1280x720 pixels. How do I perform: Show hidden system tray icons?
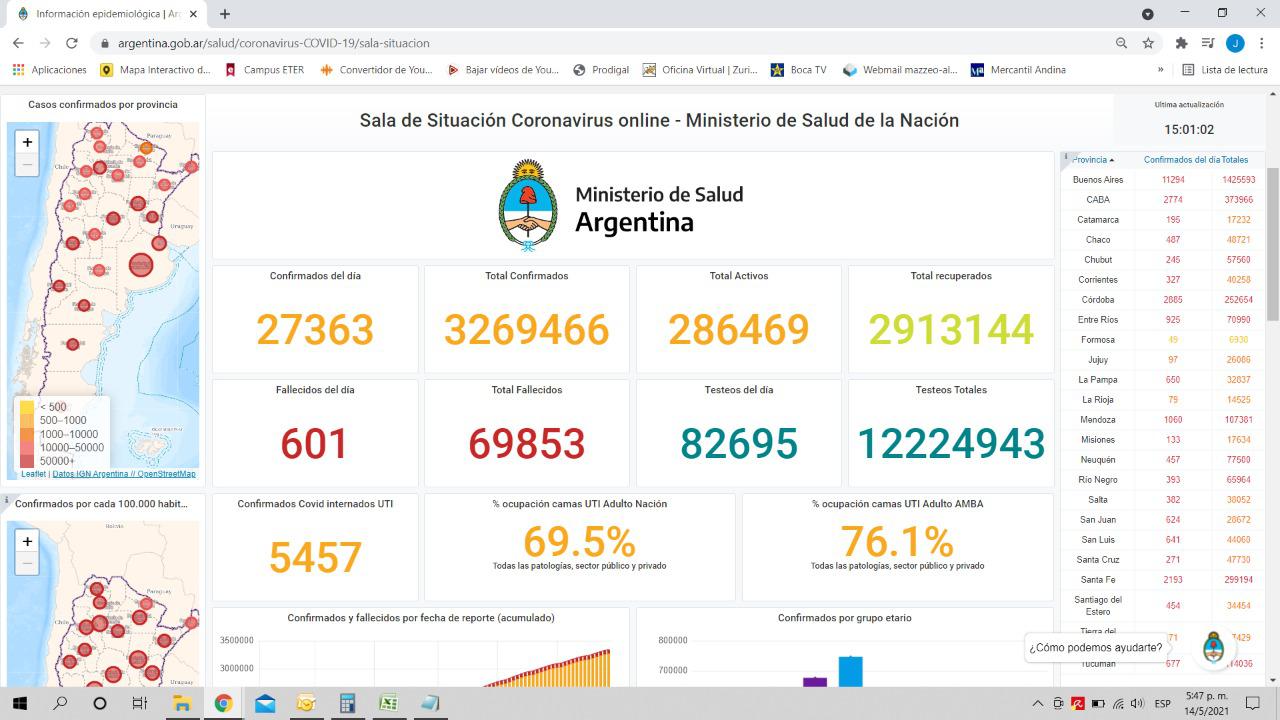pos(1037,703)
